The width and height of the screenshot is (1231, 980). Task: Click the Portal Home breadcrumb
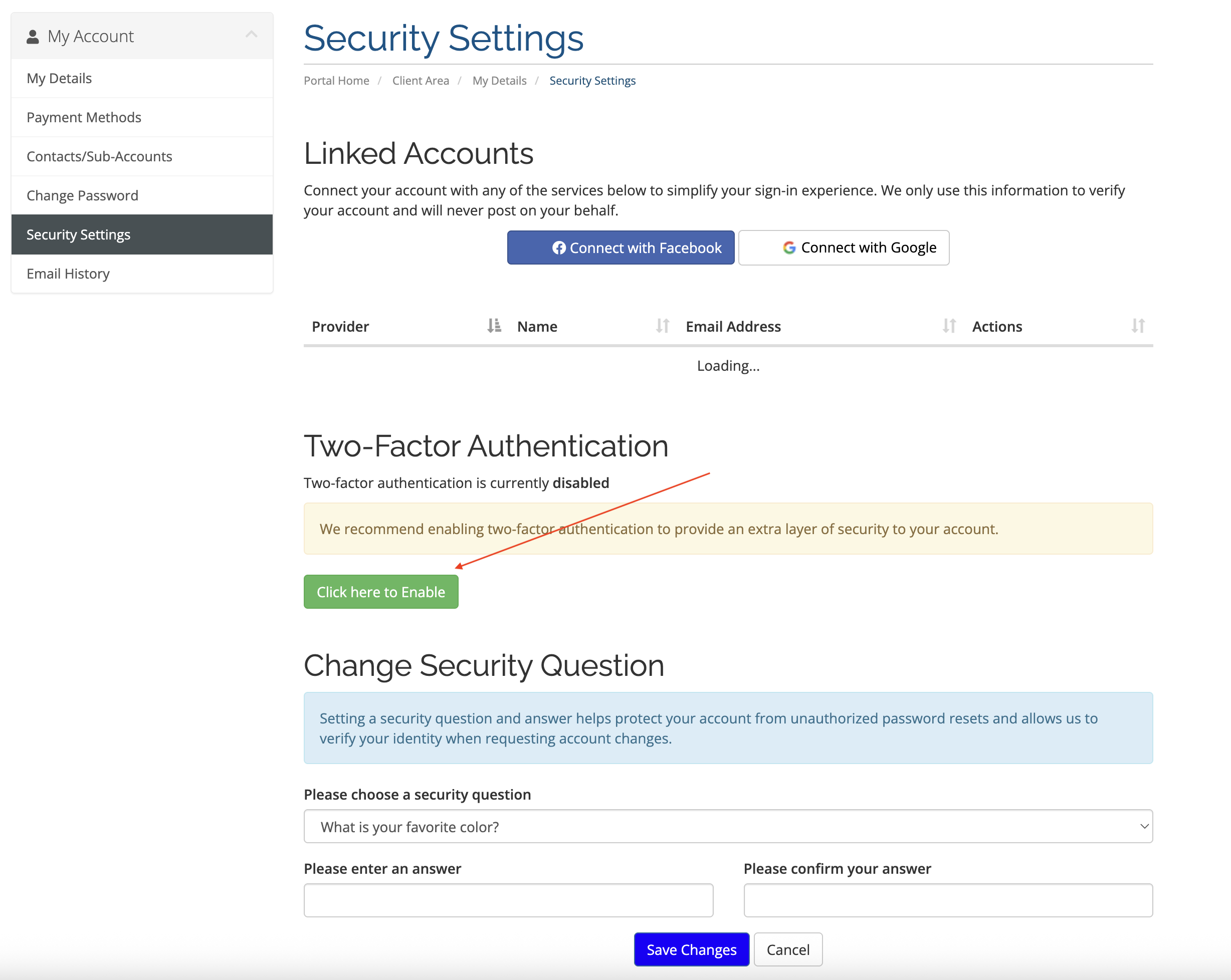(336, 81)
